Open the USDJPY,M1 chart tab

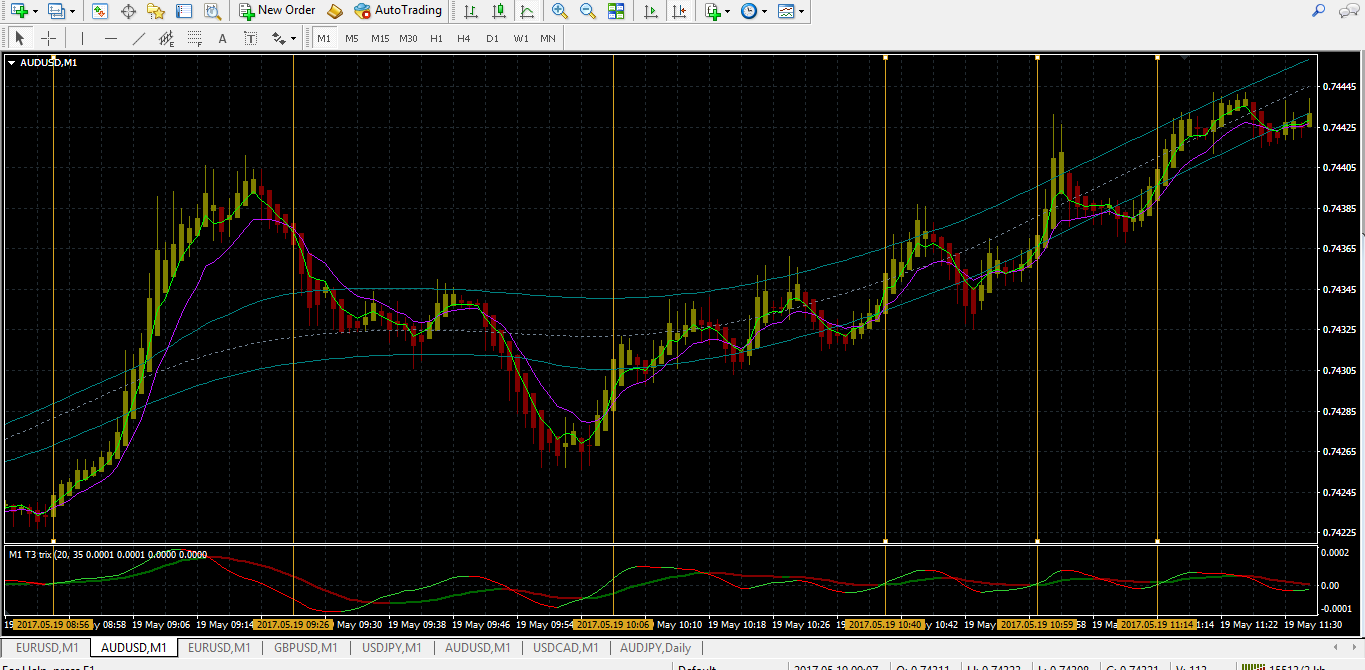(x=392, y=648)
